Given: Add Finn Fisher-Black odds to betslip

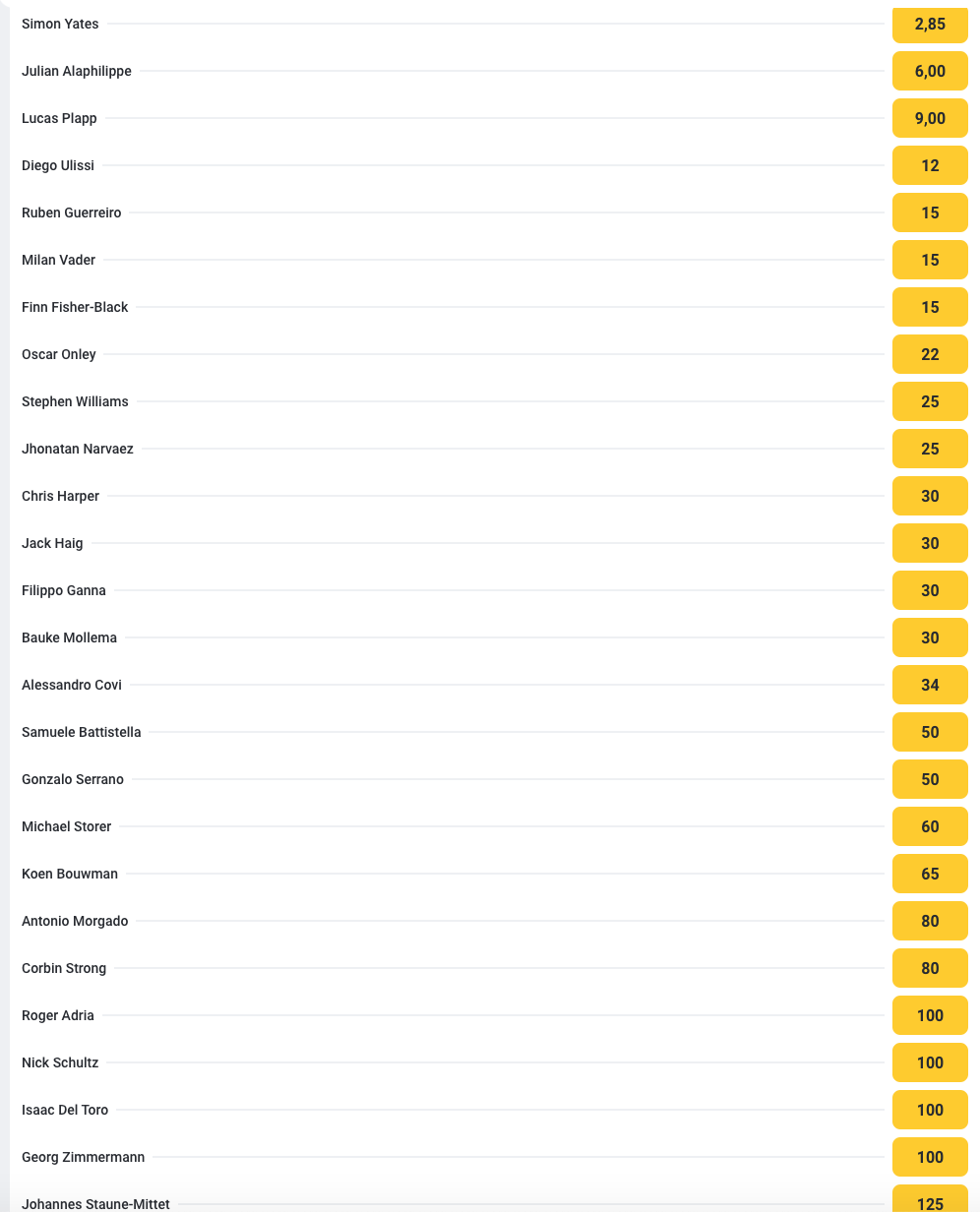Looking at the screenshot, I should coord(930,307).
